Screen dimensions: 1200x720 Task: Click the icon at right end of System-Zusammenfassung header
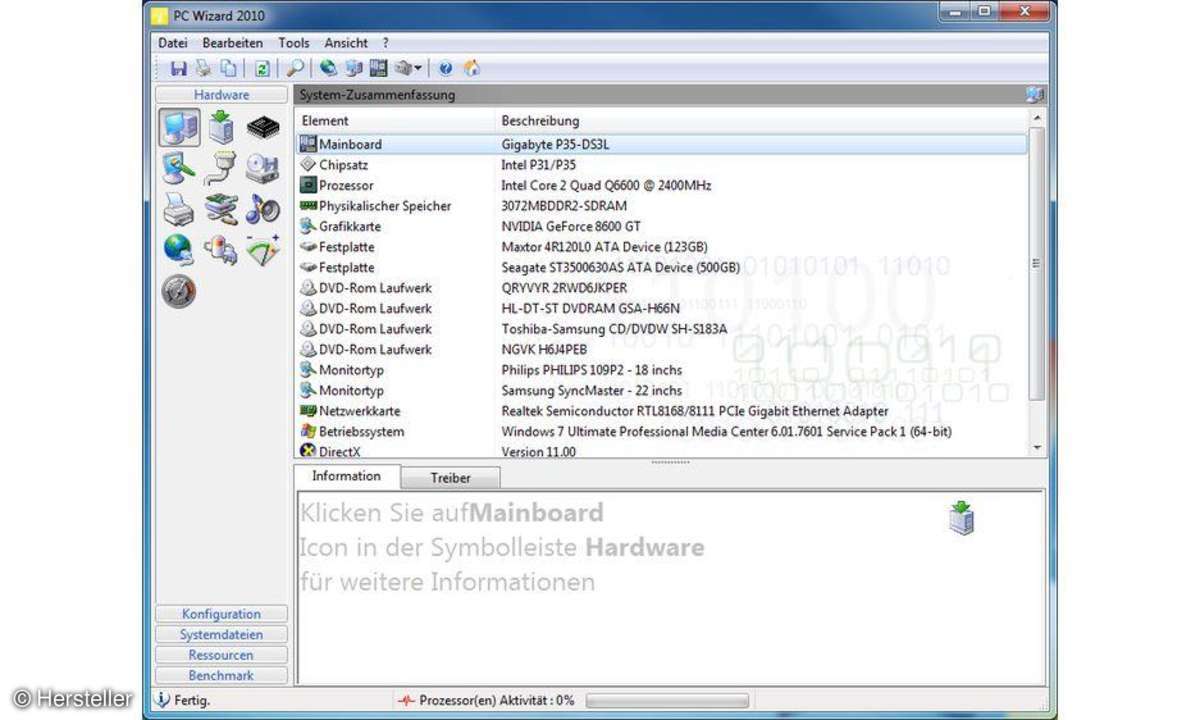1034,95
